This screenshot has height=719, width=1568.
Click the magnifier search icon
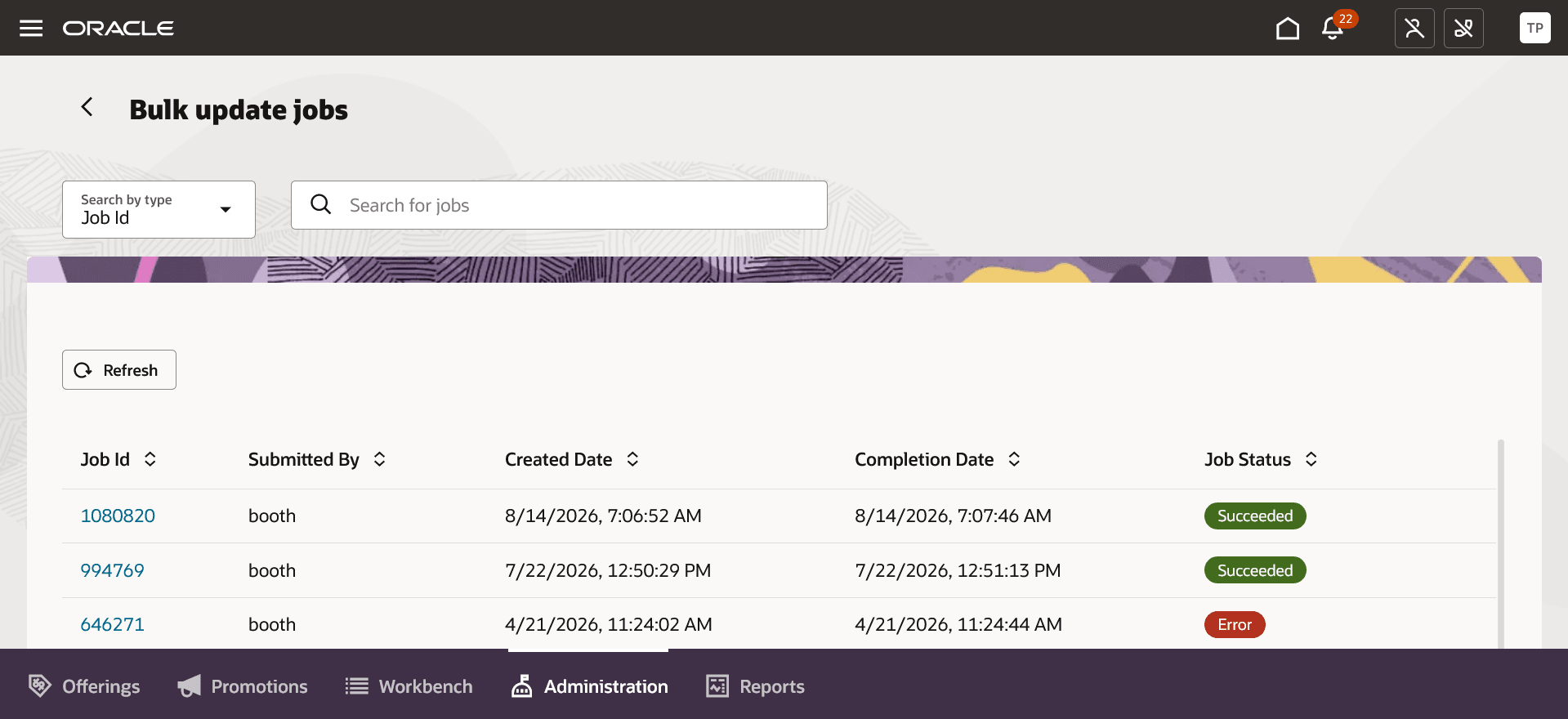[x=321, y=204]
